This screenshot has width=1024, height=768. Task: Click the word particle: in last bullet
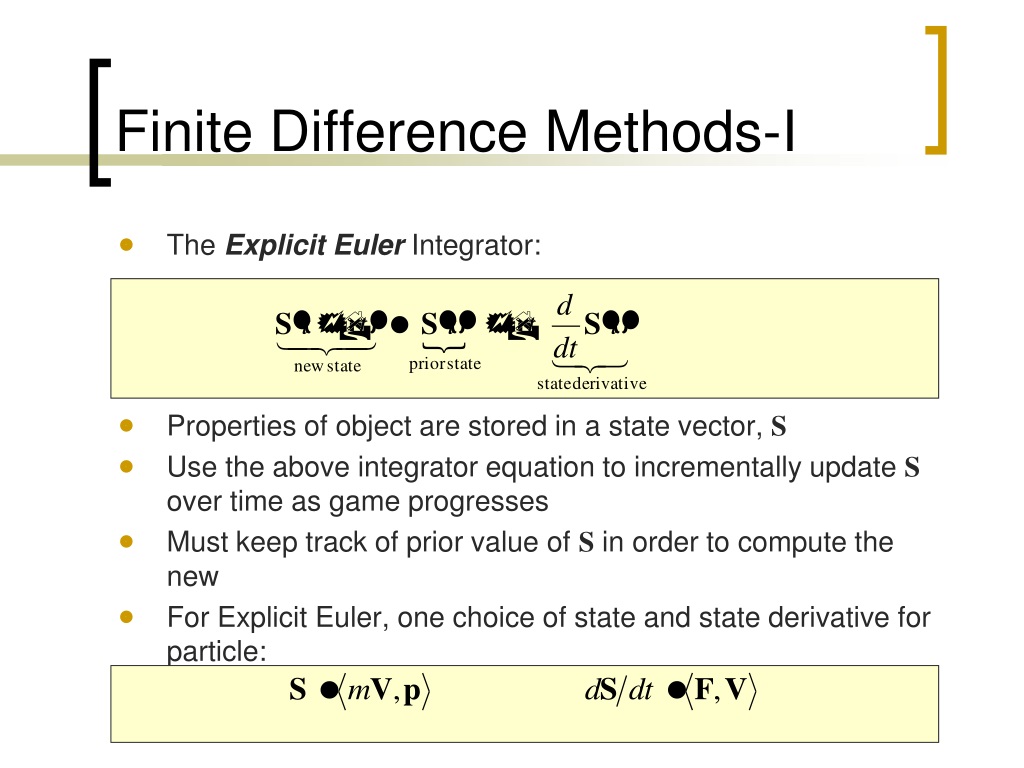tap(217, 652)
